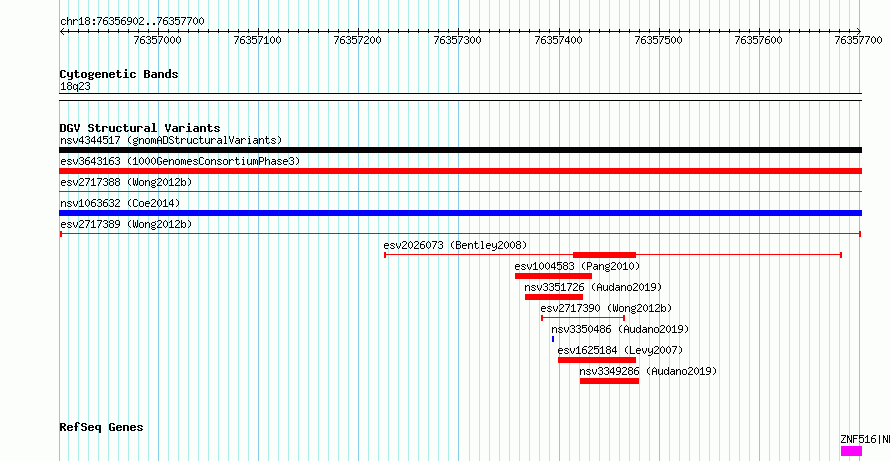Click the 76357000 ruler tick label
Viewport: 890px width, 461px height.
pyautogui.click(x=158, y=40)
